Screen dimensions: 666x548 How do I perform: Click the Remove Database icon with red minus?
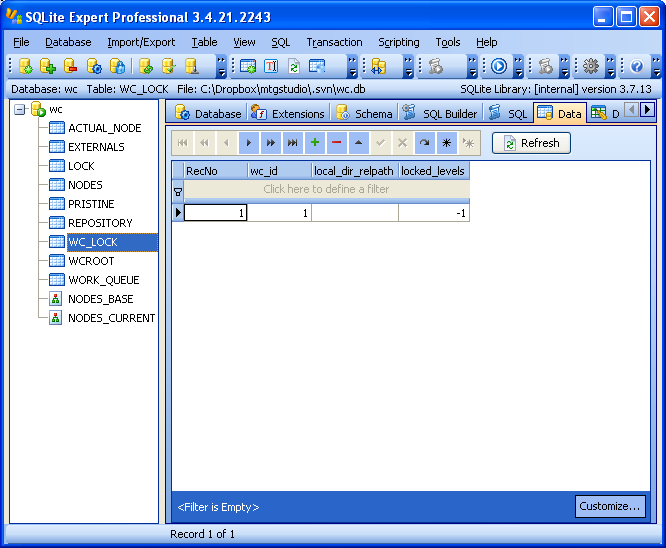pyautogui.click(x=70, y=66)
